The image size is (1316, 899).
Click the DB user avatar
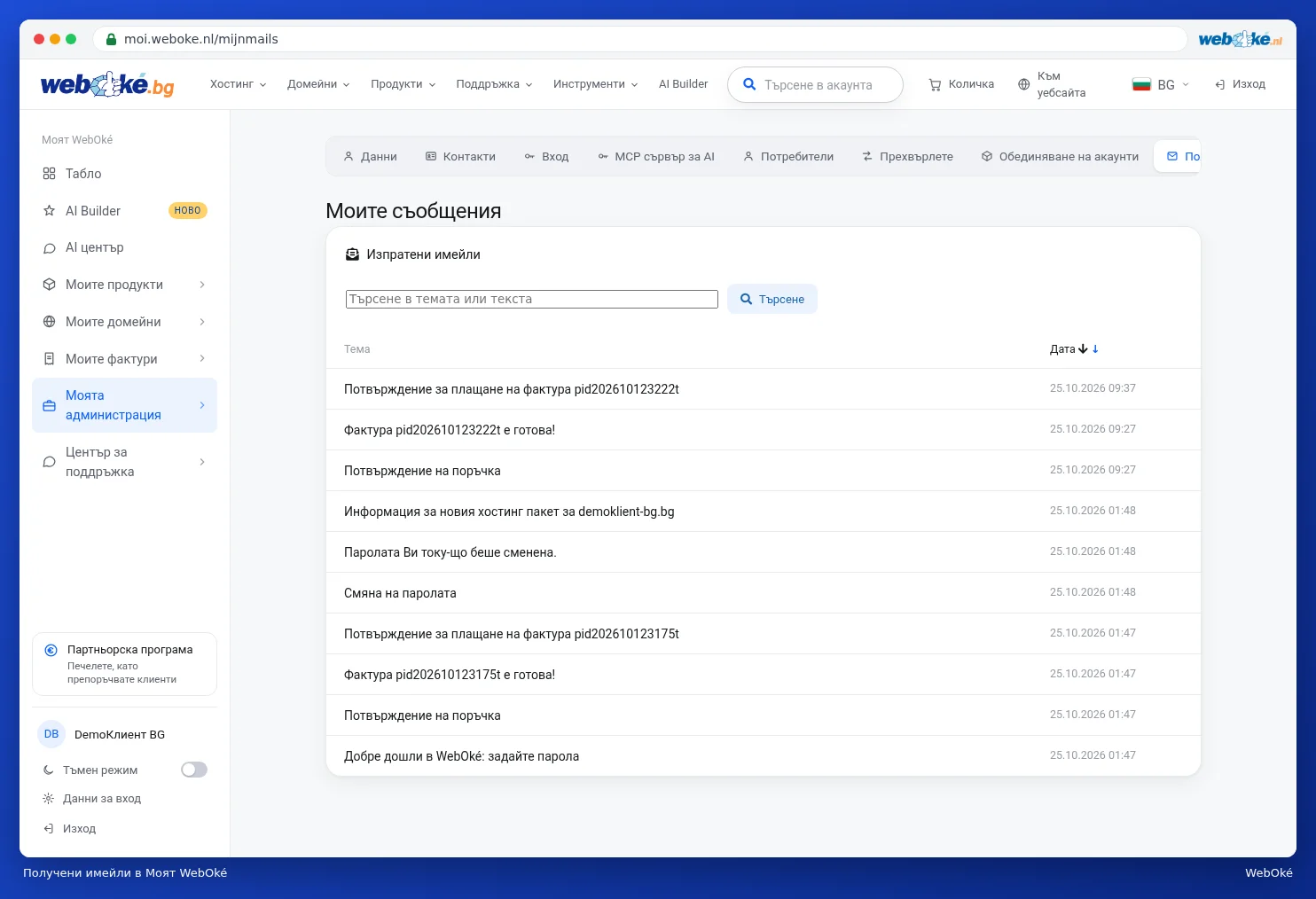click(x=51, y=734)
